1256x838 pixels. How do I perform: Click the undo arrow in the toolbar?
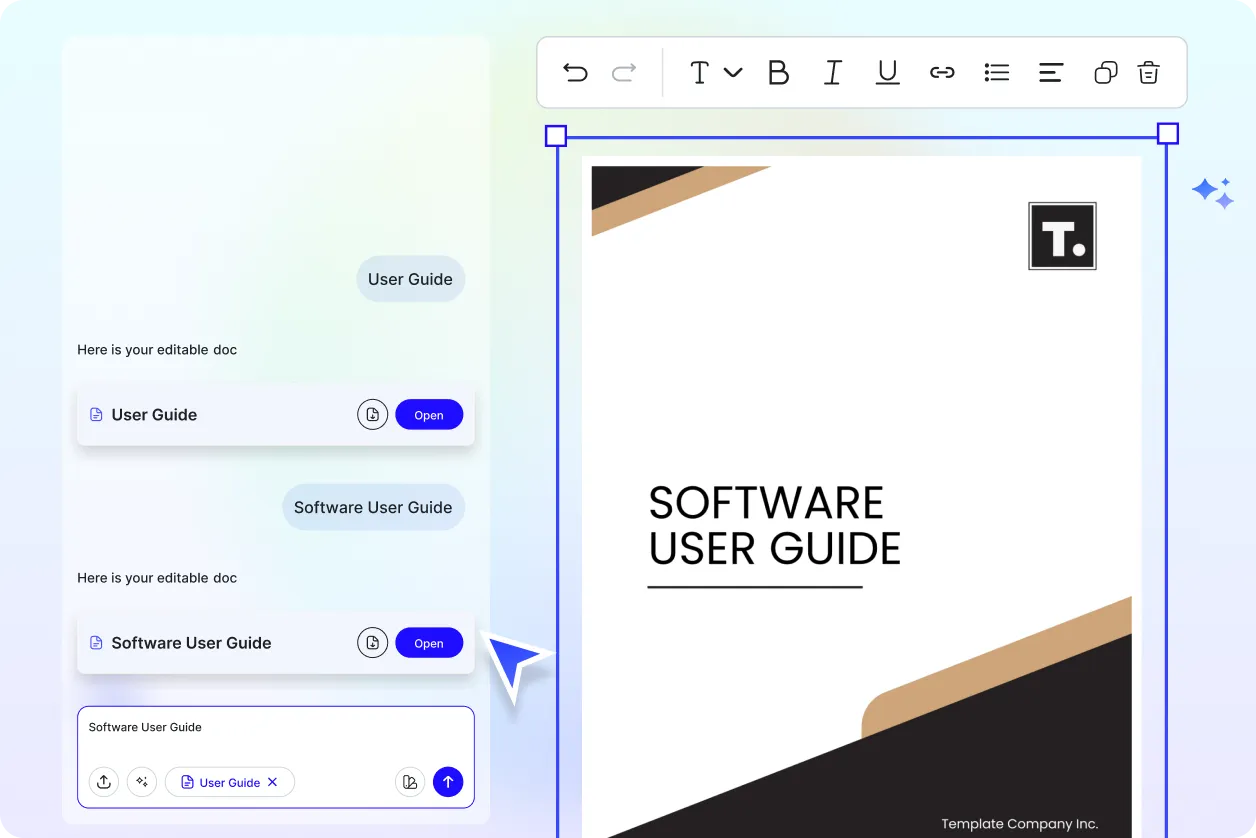(x=575, y=72)
